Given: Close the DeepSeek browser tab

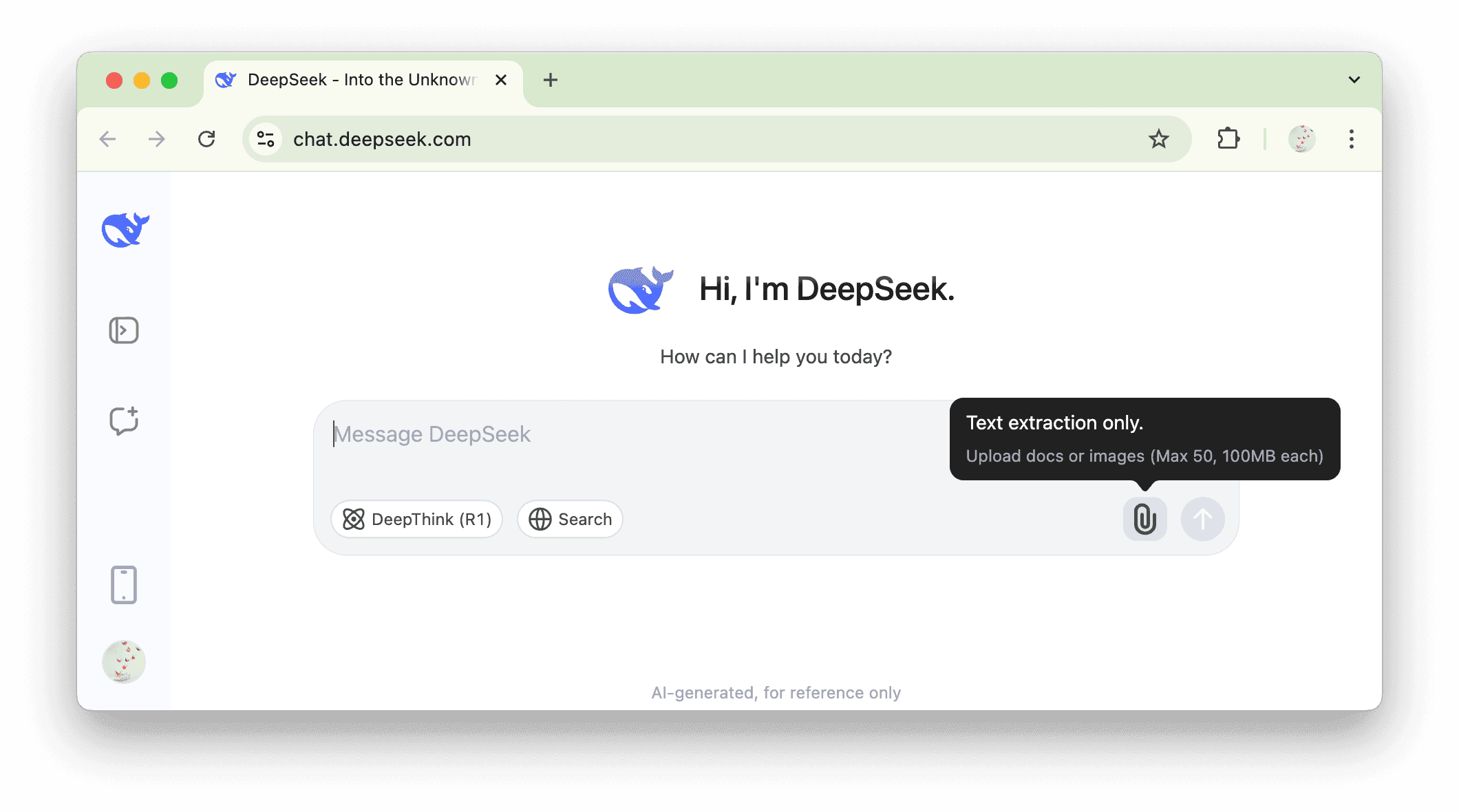Looking at the screenshot, I should tap(501, 80).
